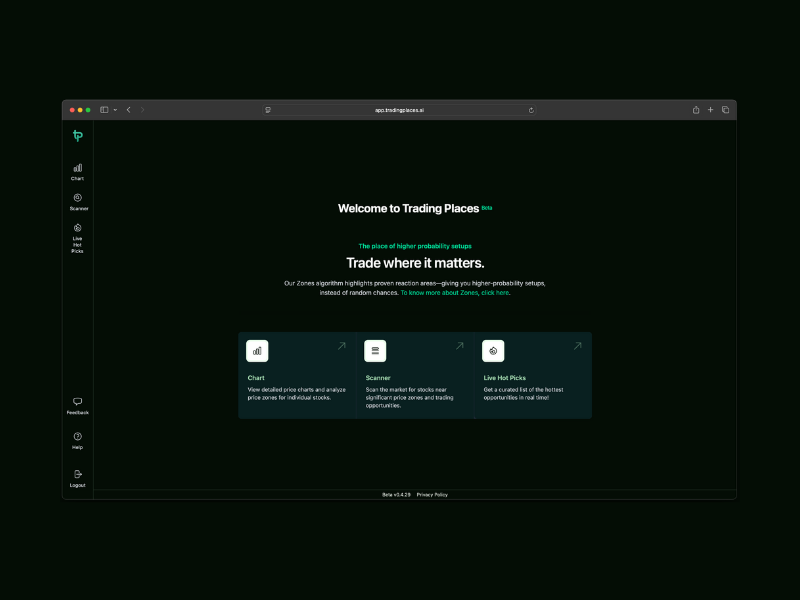Toggle the browser sidebar button
Screen dimensions: 800x600
tap(104, 110)
